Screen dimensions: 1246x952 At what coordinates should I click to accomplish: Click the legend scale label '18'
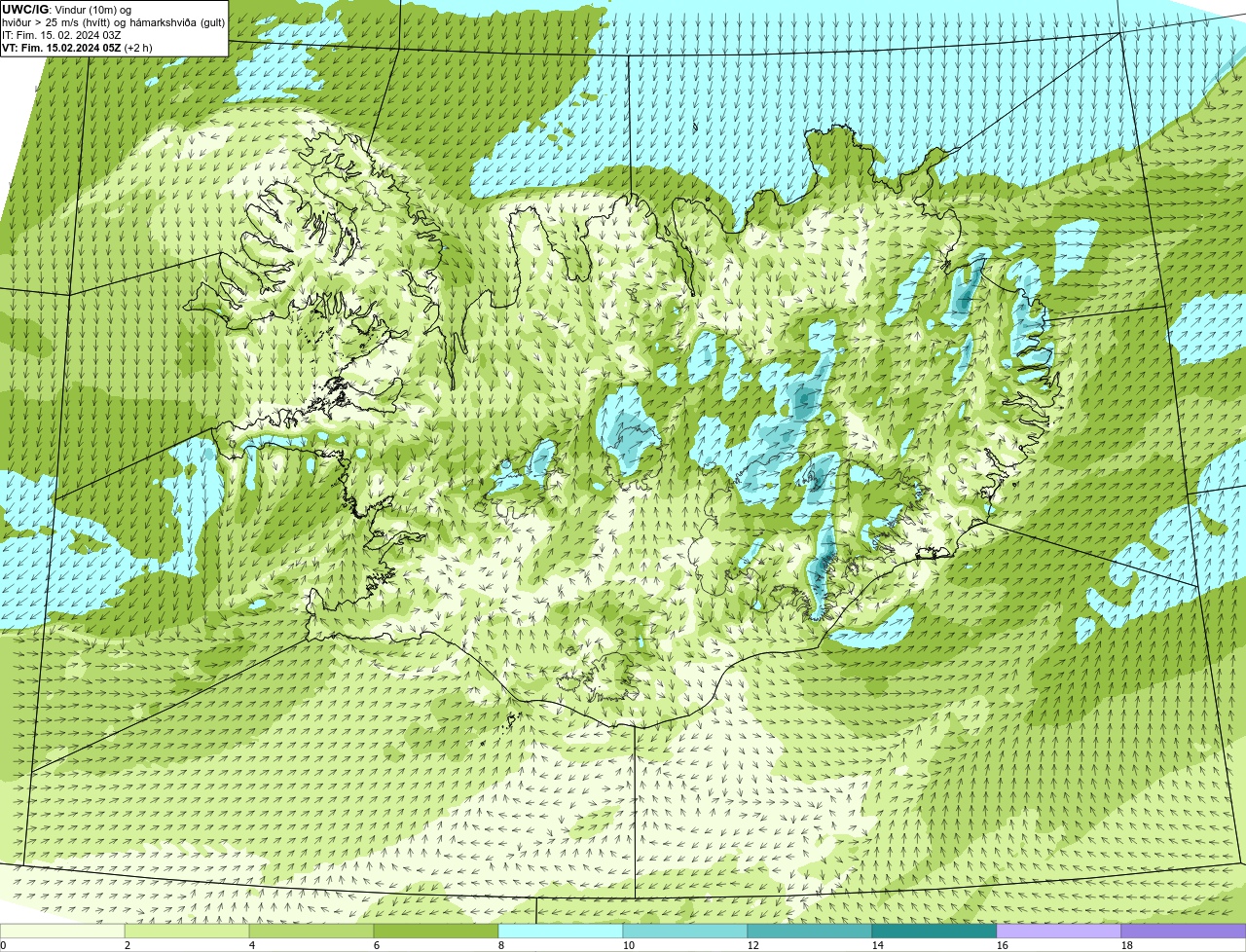coord(1127,945)
